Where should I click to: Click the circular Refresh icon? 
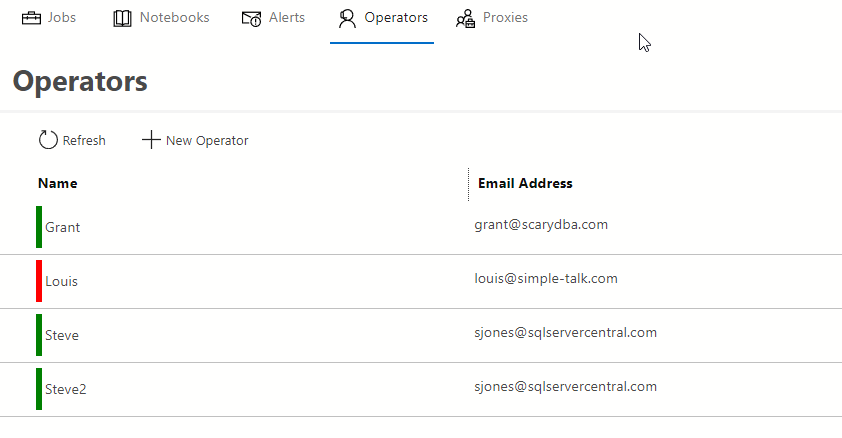click(x=48, y=140)
